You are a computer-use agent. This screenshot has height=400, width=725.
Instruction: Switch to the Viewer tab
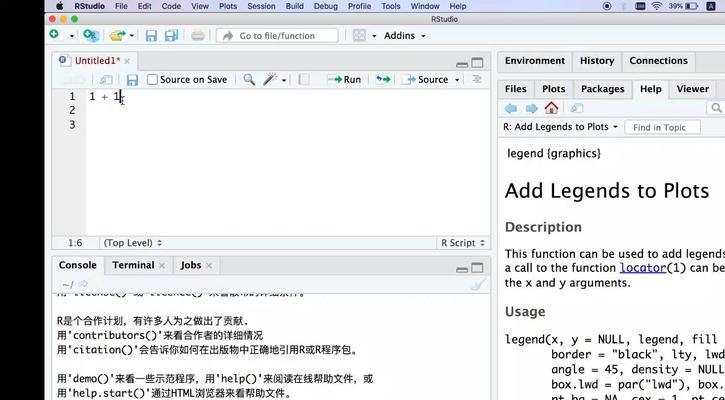point(693,89)
